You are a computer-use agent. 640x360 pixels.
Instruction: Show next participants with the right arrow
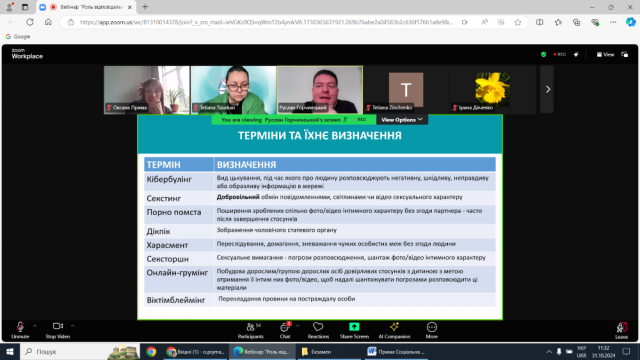coord(547,89)
